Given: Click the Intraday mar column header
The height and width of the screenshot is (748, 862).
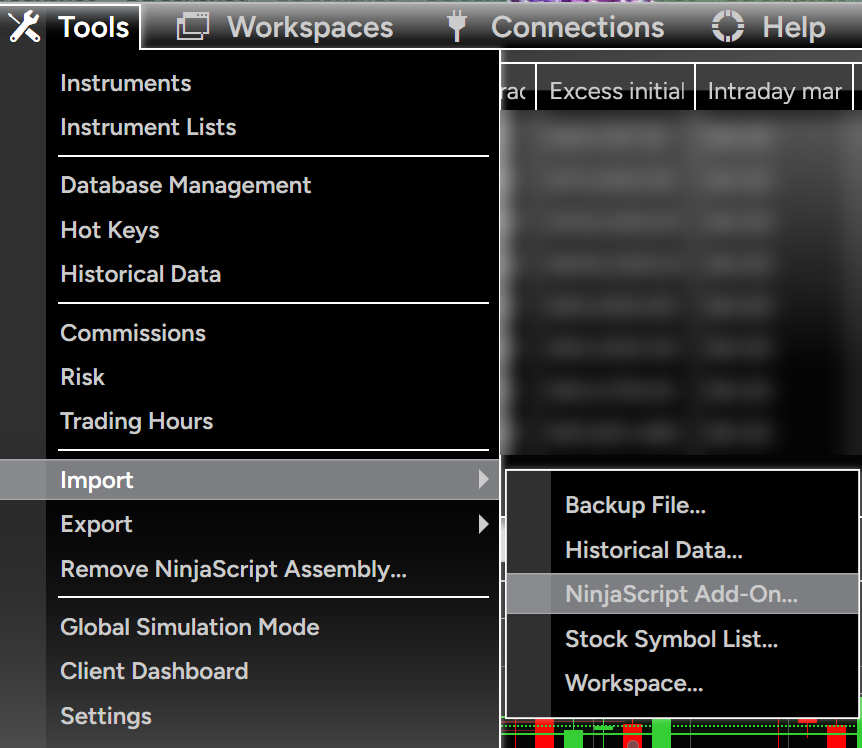Looking at the screenshot, I should pos(775,87).
